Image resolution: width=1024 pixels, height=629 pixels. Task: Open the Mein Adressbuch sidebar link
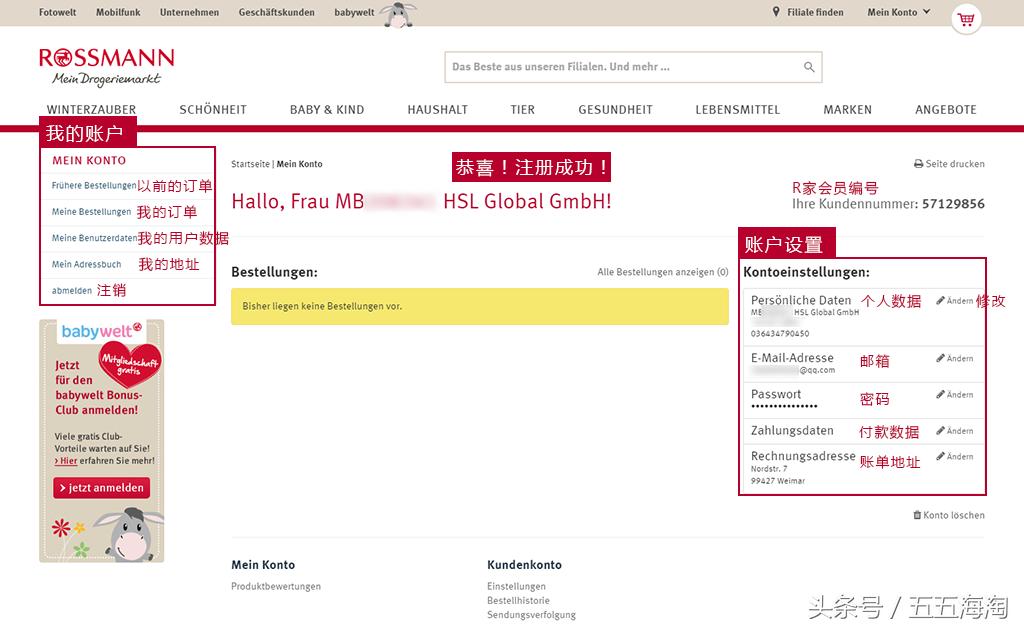tap(87, 264)
